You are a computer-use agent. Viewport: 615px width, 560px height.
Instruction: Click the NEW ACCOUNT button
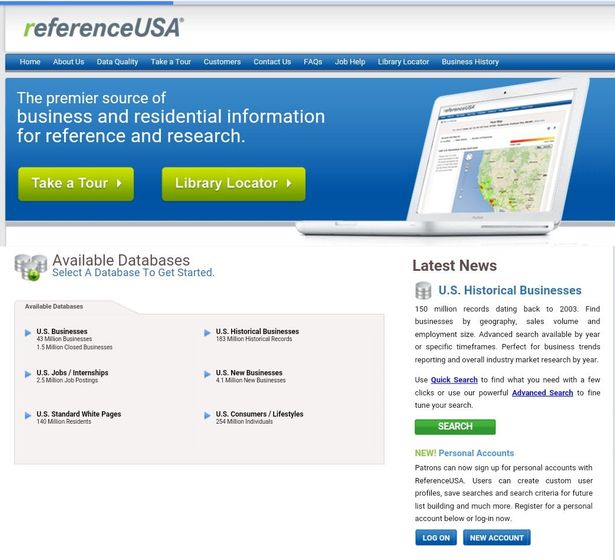497,538
